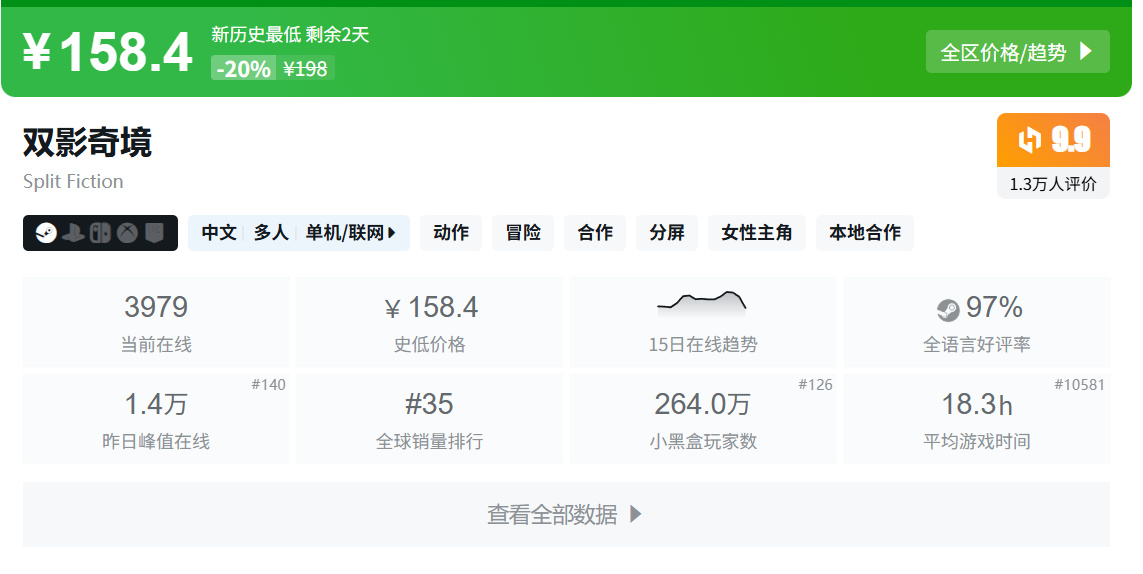Open 全区价格/趋势 regional price trends

point(1018,52)
